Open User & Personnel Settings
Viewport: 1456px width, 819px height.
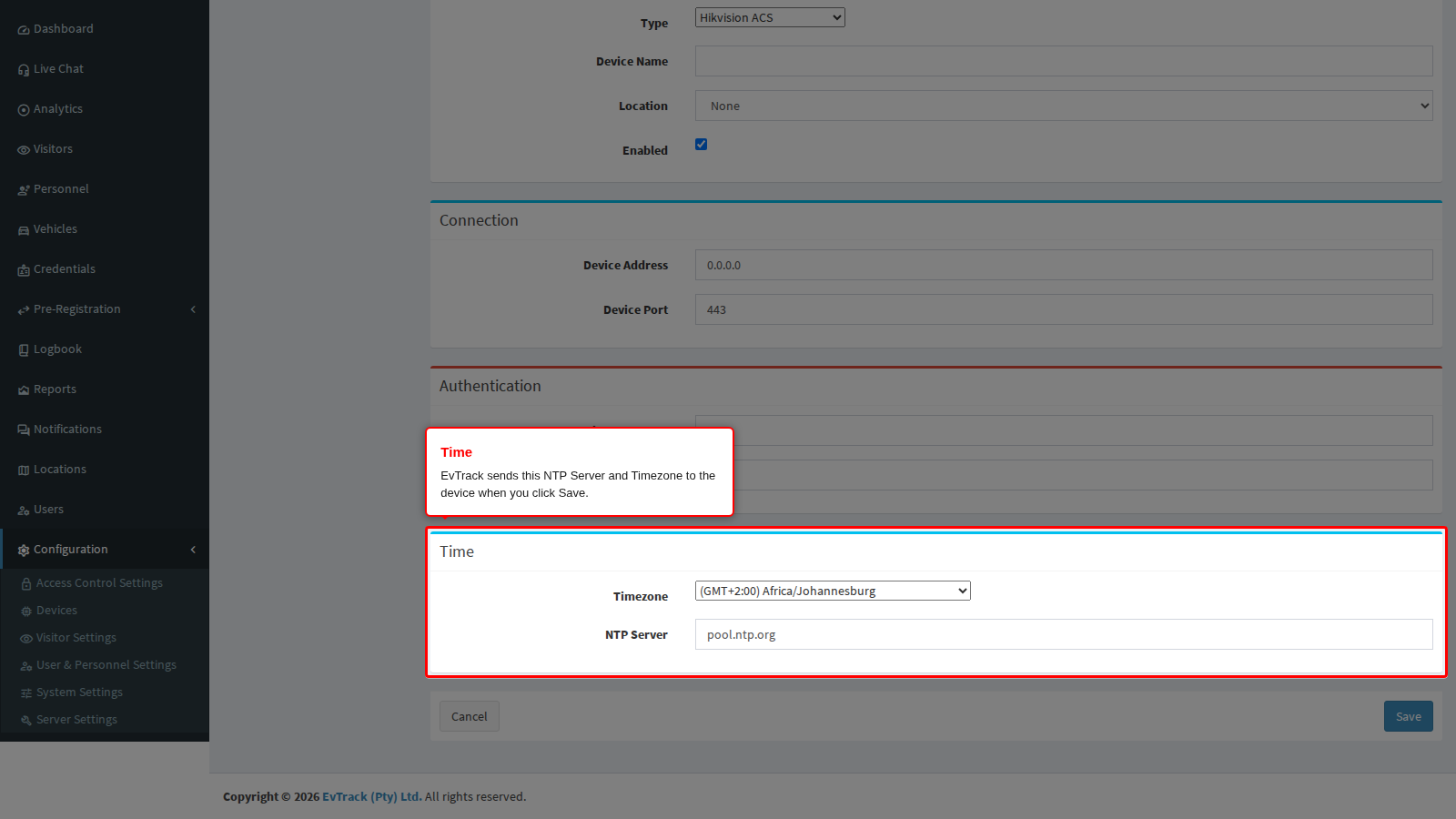[x=106, y=665]
